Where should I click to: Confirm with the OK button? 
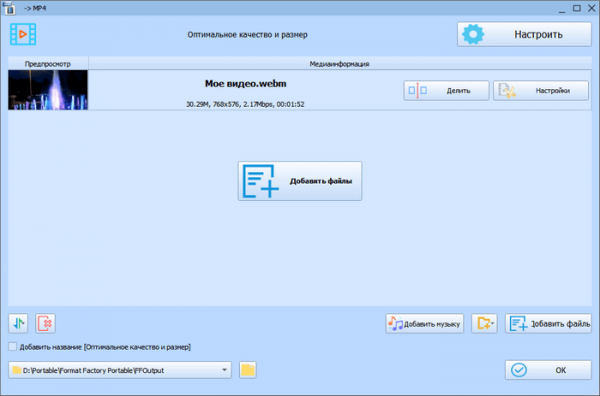click(x=548, y=370)
